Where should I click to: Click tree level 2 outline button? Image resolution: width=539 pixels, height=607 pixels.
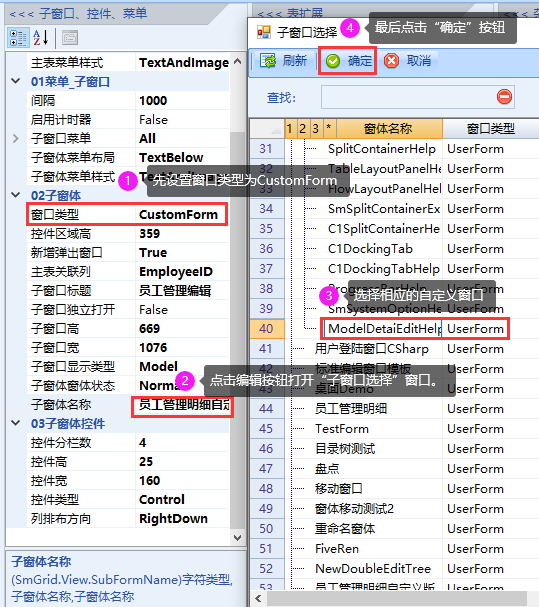coord(302,129)
